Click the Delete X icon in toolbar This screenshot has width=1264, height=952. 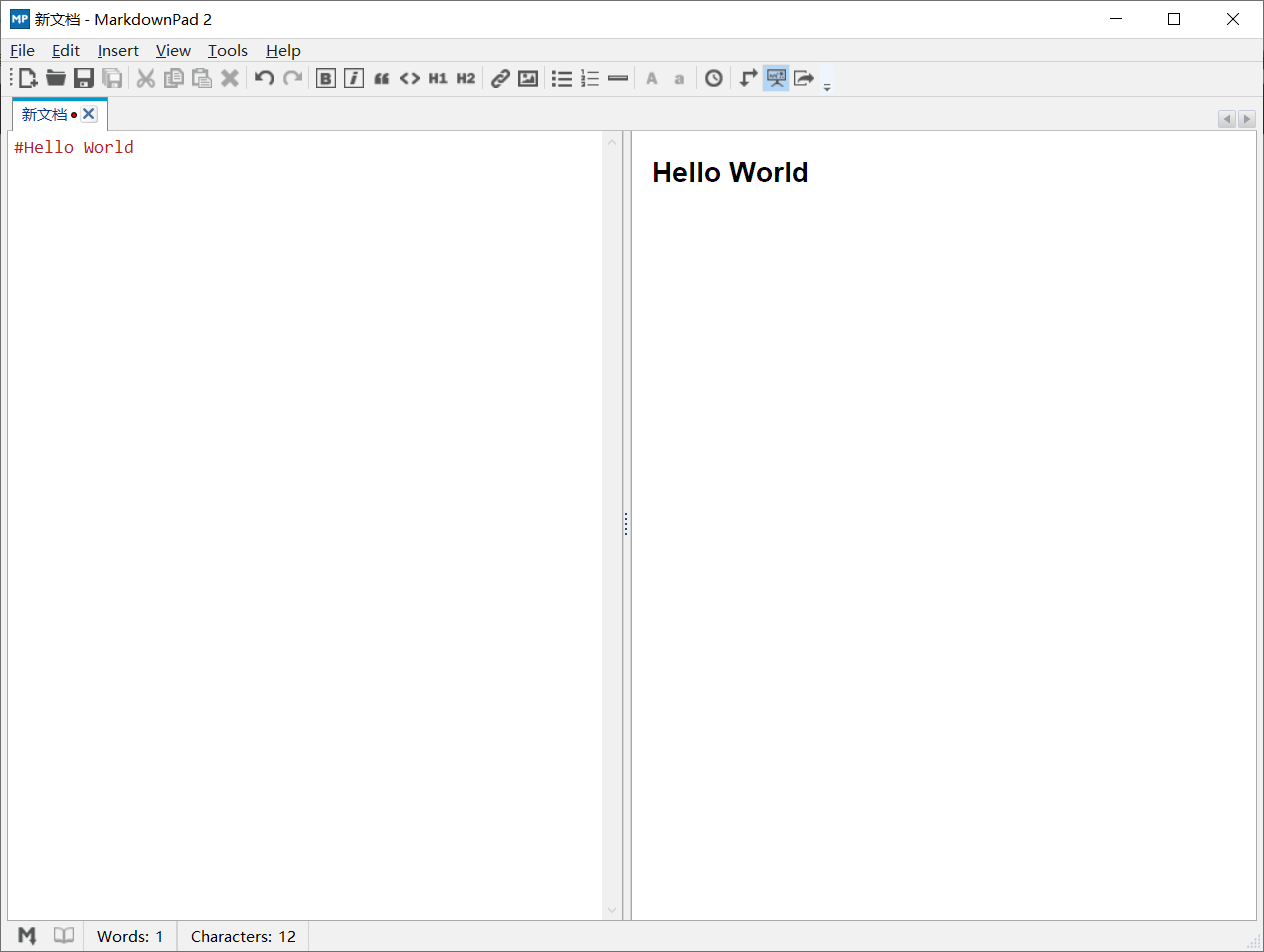pos(230,78)
